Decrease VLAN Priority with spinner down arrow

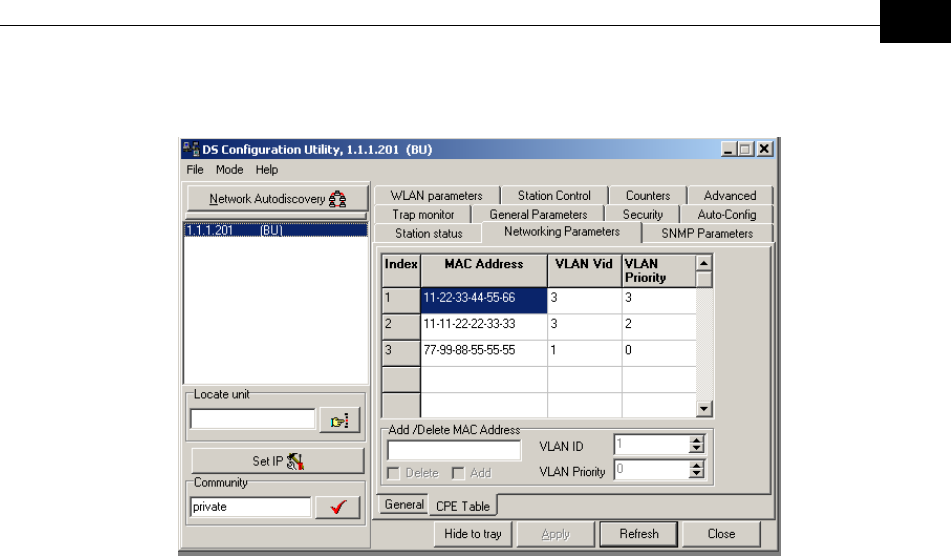click(x=697, y=474)
